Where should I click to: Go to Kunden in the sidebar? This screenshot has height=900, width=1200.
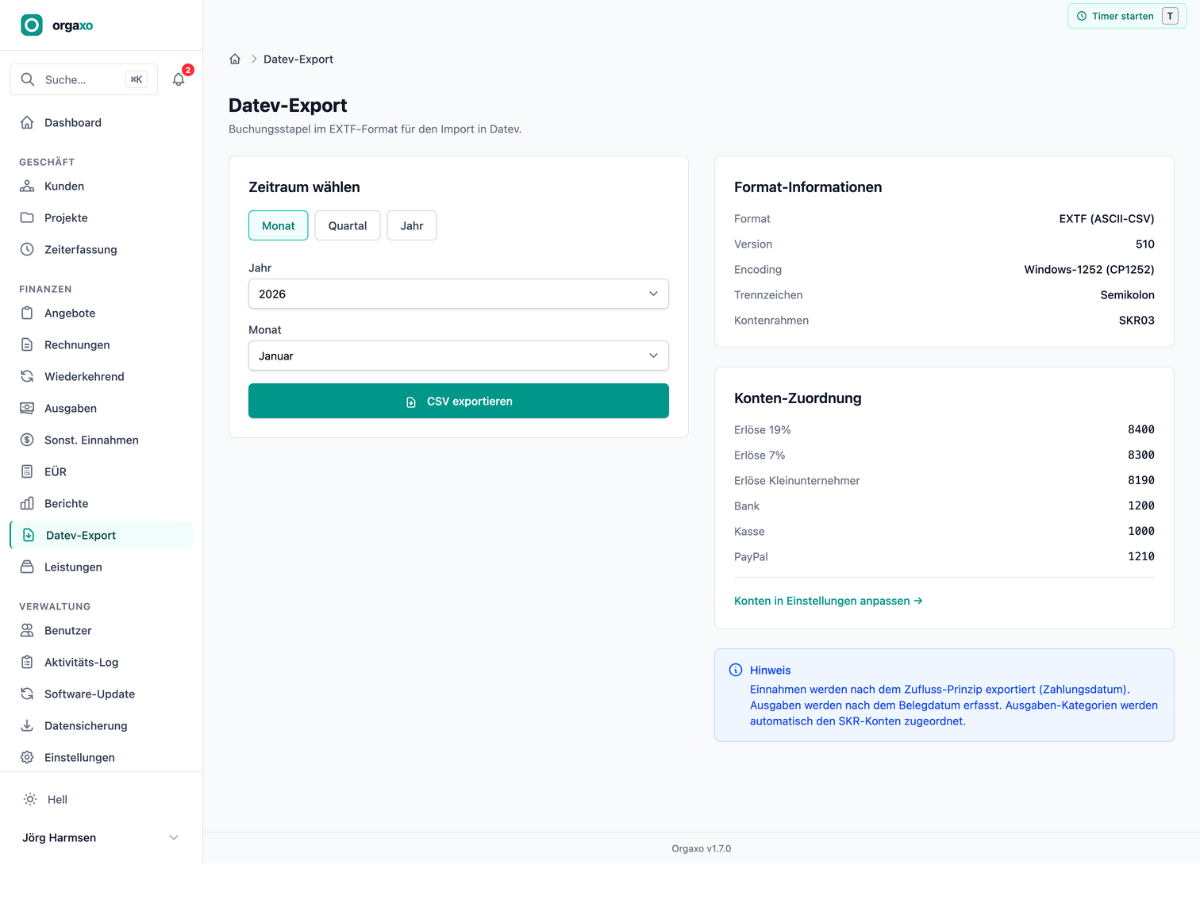[101, 186]
